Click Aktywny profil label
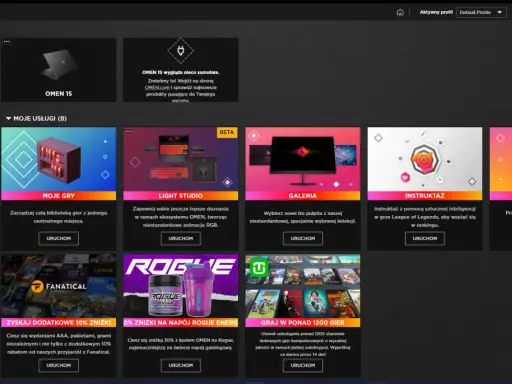This screenshot has width=512, height=384. coord(436,12)
